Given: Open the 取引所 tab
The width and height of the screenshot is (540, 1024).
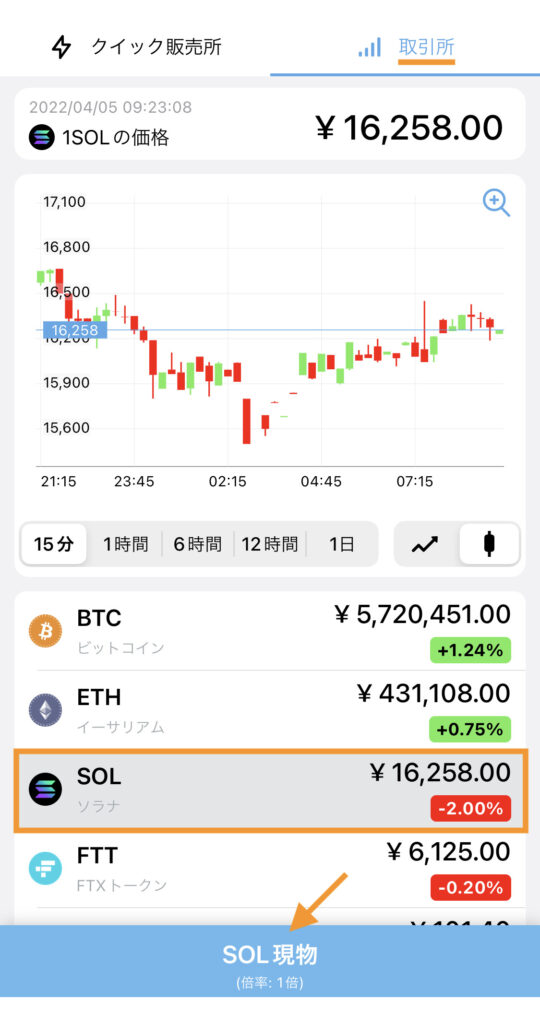Looking at the screenshot, I should coord(405,47).
